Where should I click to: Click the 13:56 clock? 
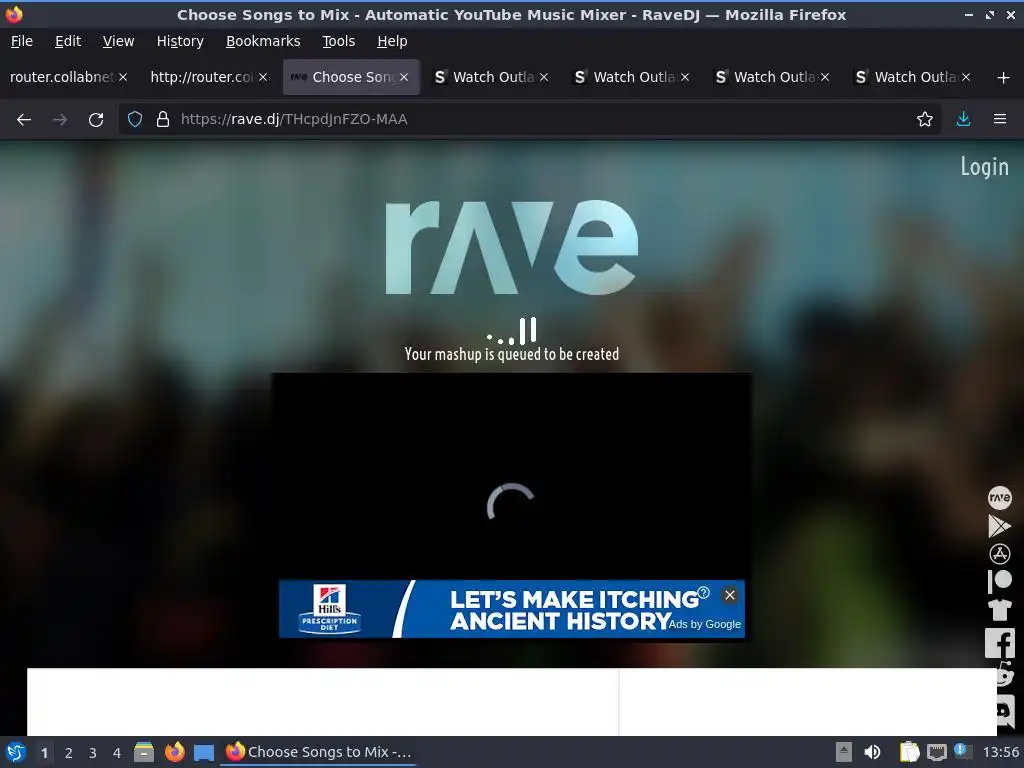click(1000, 753)
